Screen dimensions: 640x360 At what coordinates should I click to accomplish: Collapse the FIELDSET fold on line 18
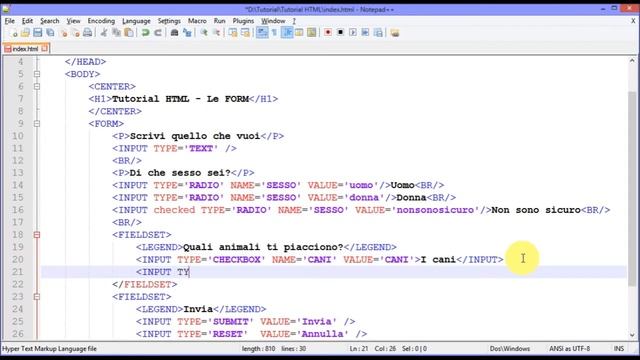(37, 235)
